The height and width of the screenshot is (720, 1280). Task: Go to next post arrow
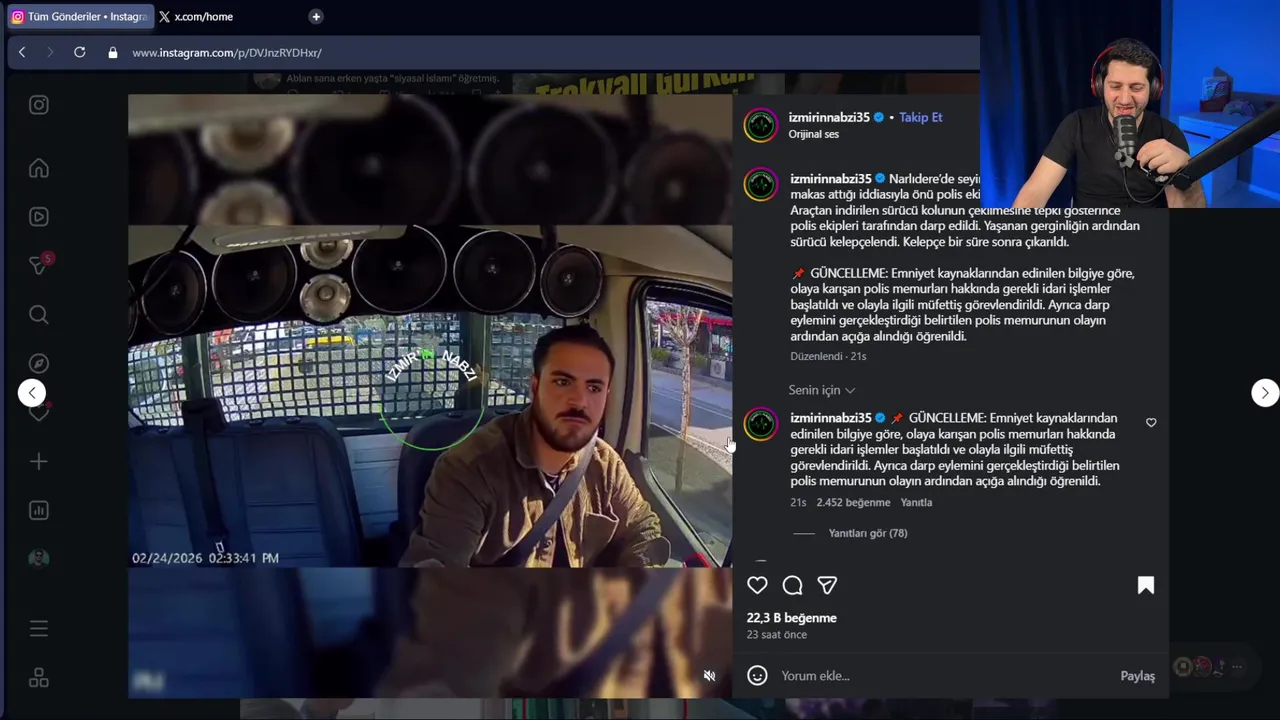click(1265, 393)
